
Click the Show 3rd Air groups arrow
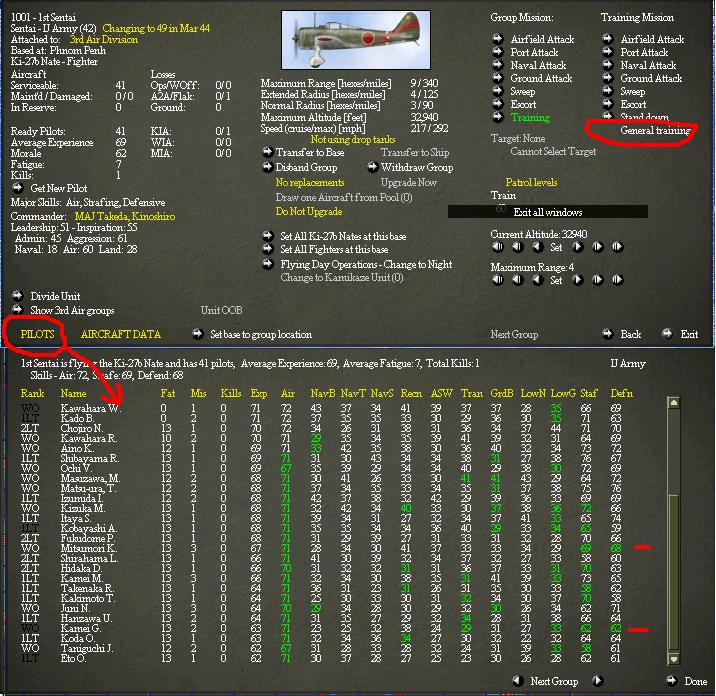tap(17, 310)
